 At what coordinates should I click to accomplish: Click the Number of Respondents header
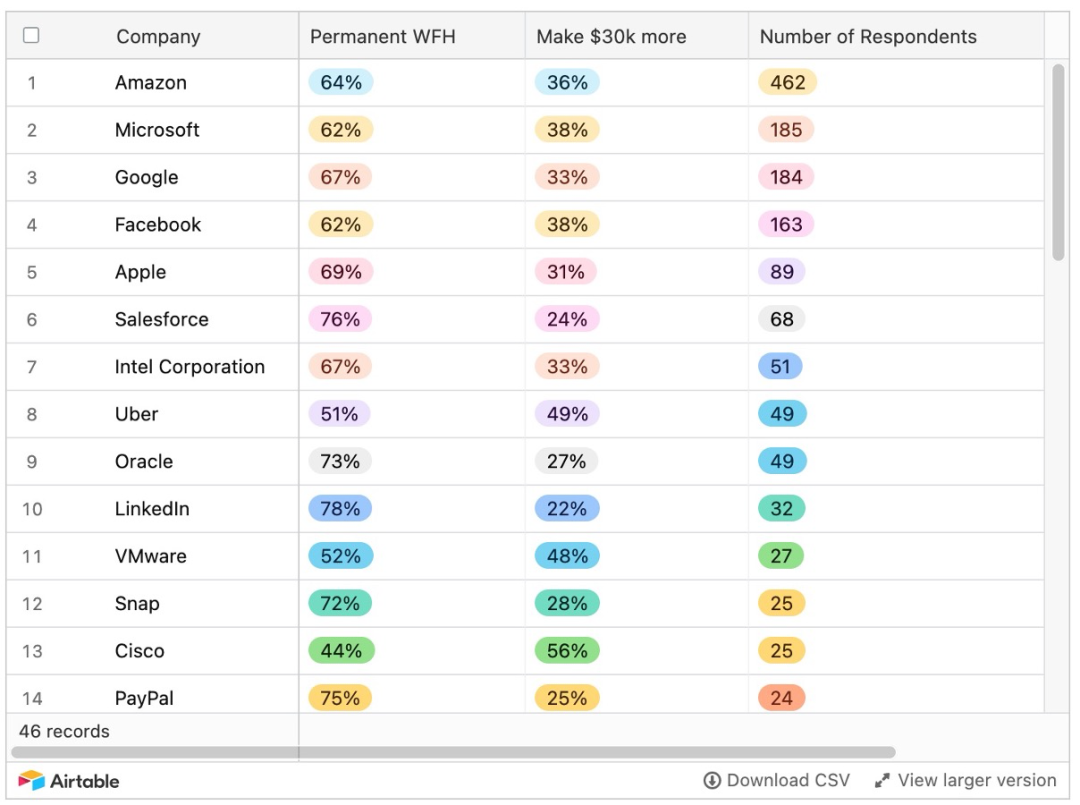(867, 37)
